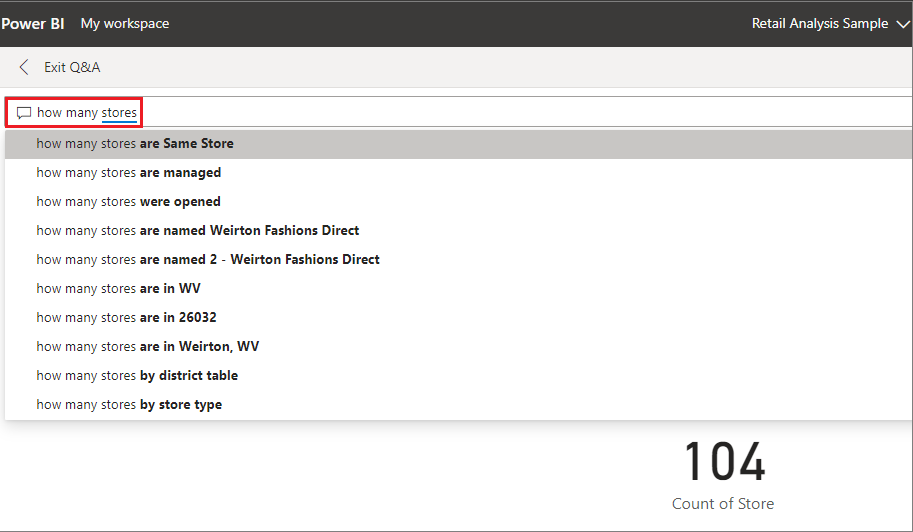This screenshot has height=532, width=913.
Task: Select suggestion 'how many stores are Same Store'
Action: [x=458, y=144]
